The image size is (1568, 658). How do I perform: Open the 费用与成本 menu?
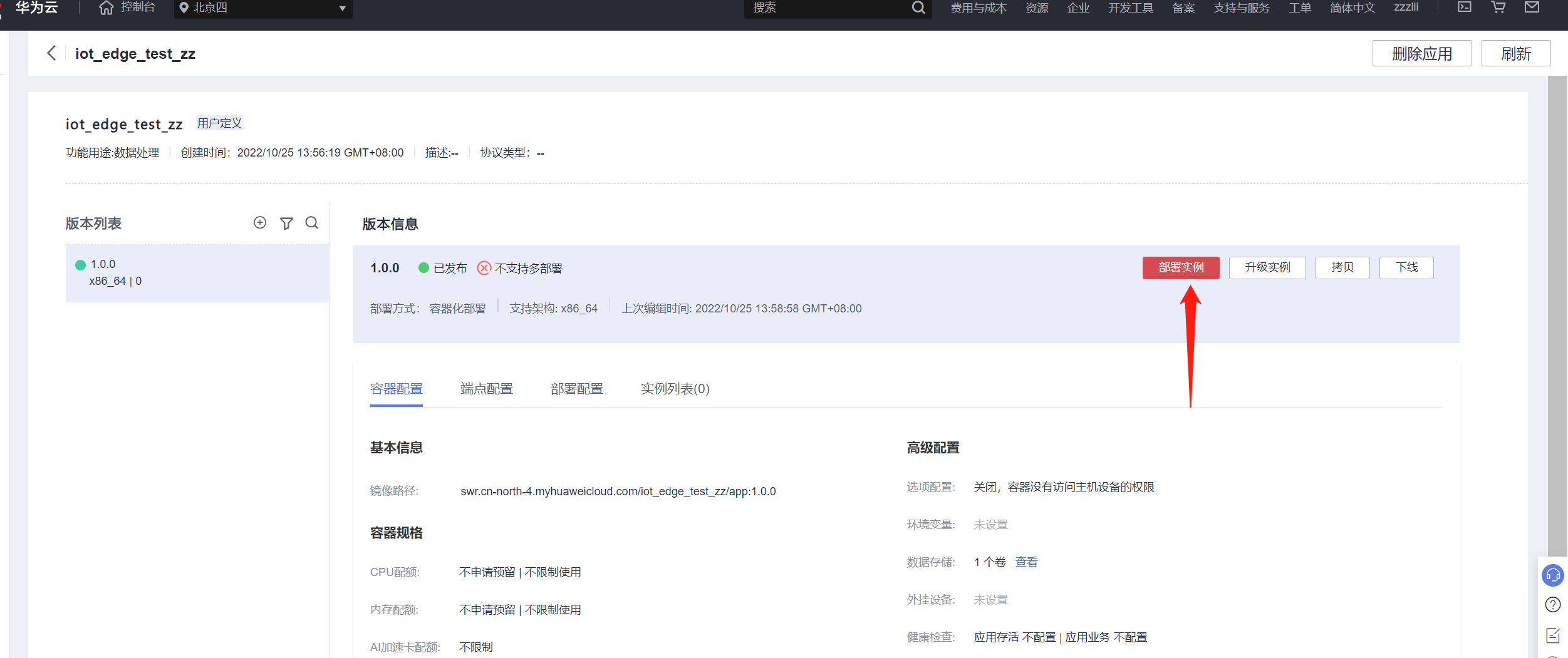[x=979, y=8]
